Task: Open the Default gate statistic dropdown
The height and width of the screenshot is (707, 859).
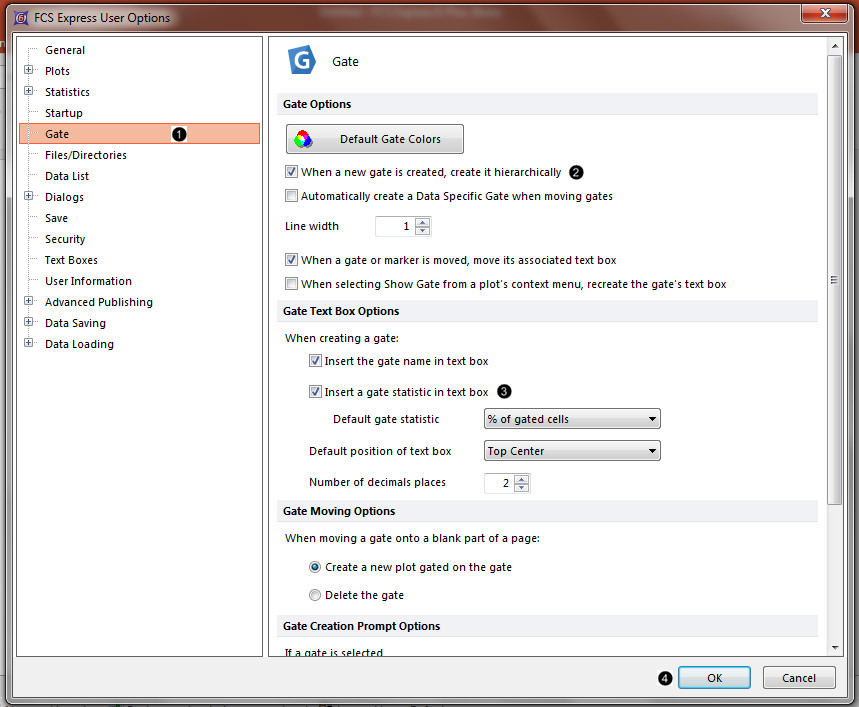Action: pos(572,419)
